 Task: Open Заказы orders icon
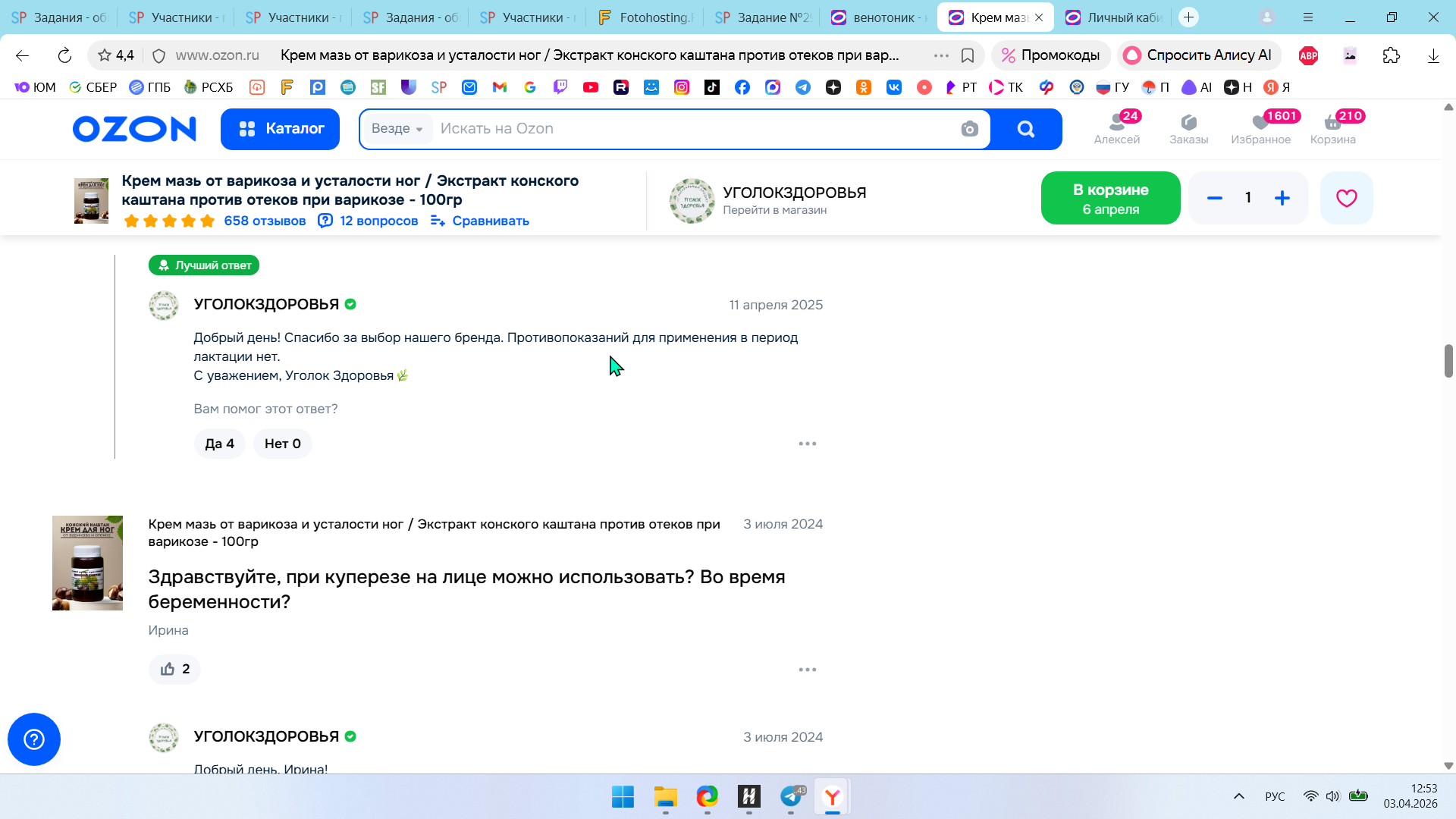tap(1188, 128)
